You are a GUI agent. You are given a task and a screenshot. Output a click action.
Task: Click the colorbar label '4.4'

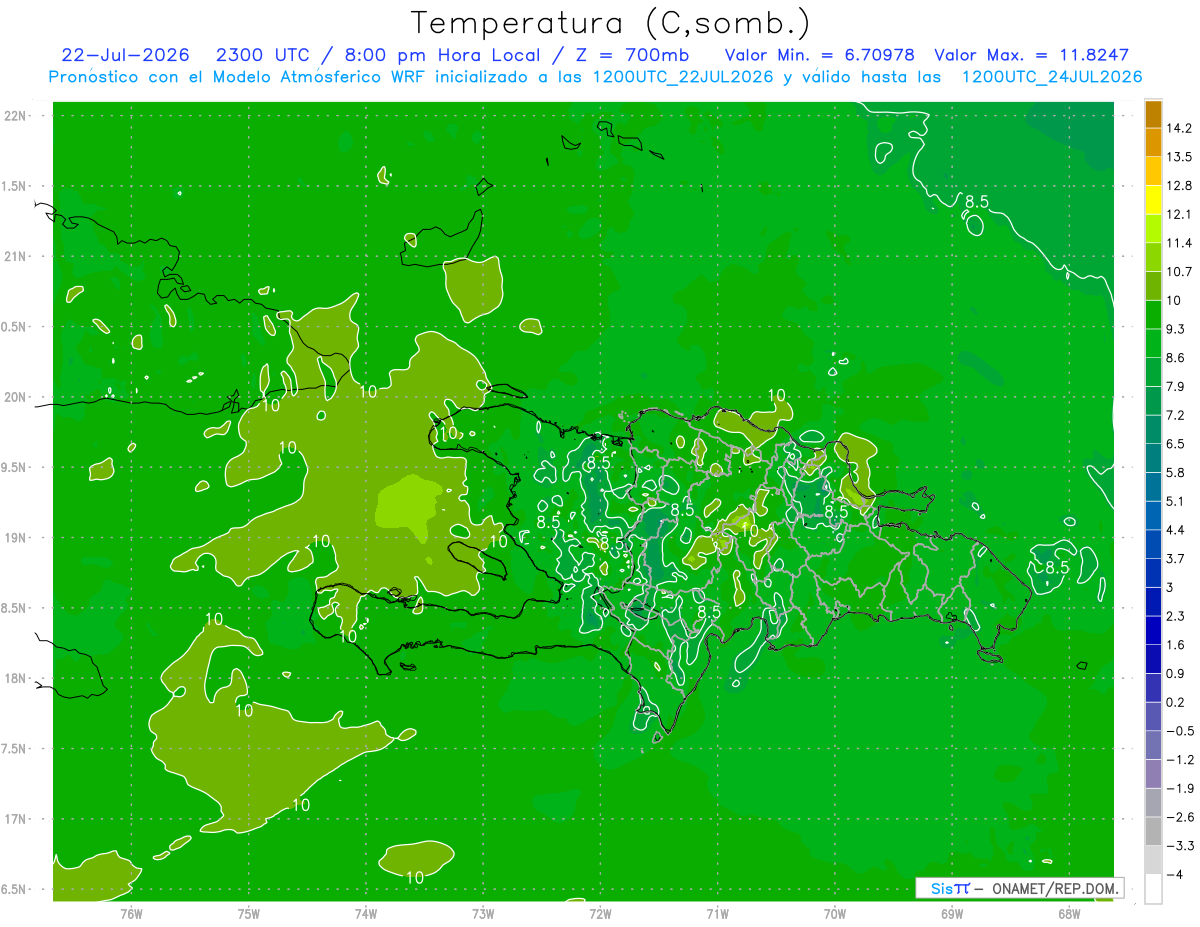(1177, 530)
